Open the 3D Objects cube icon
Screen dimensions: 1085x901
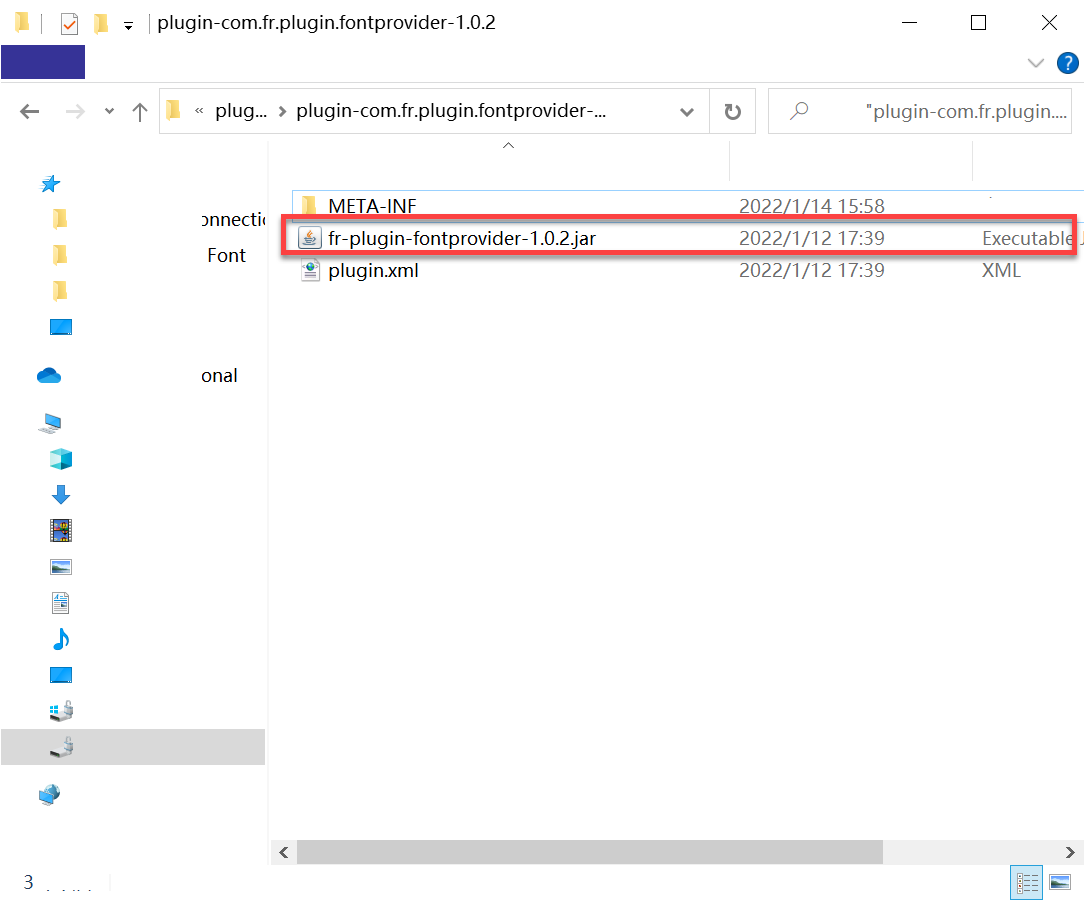click(x=61, y=459)
